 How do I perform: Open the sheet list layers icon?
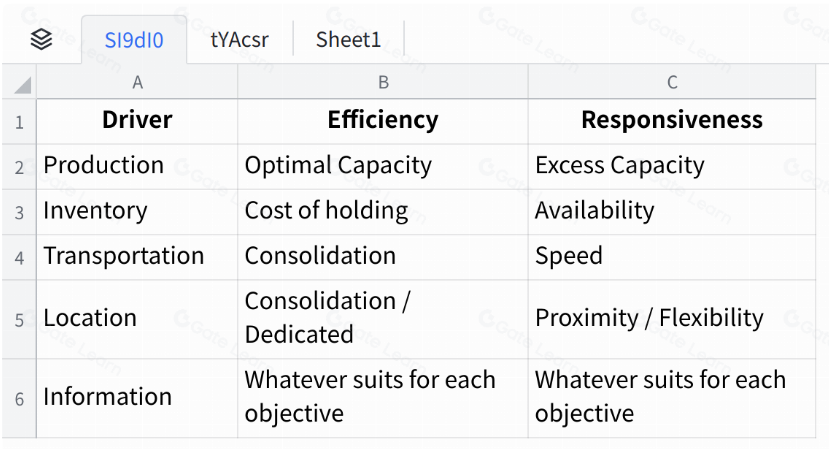(41, 40)
